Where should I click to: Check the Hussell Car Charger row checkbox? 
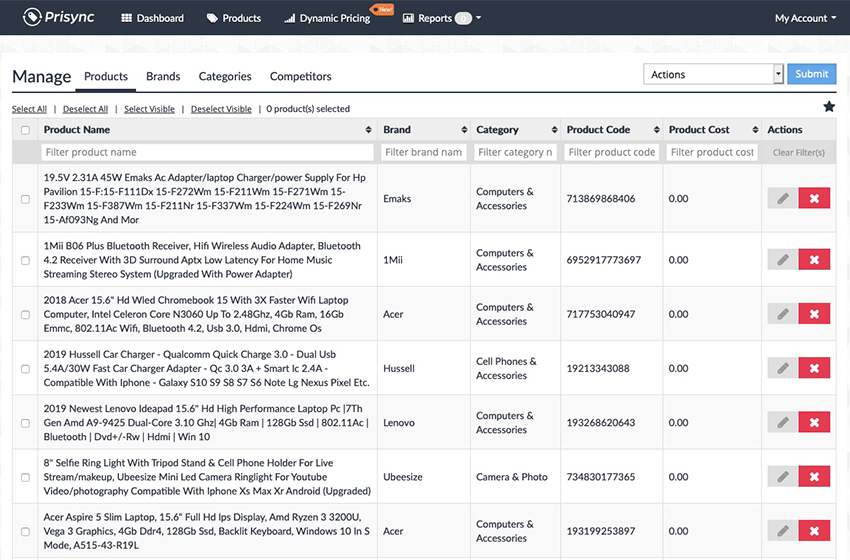click(25, 369)
